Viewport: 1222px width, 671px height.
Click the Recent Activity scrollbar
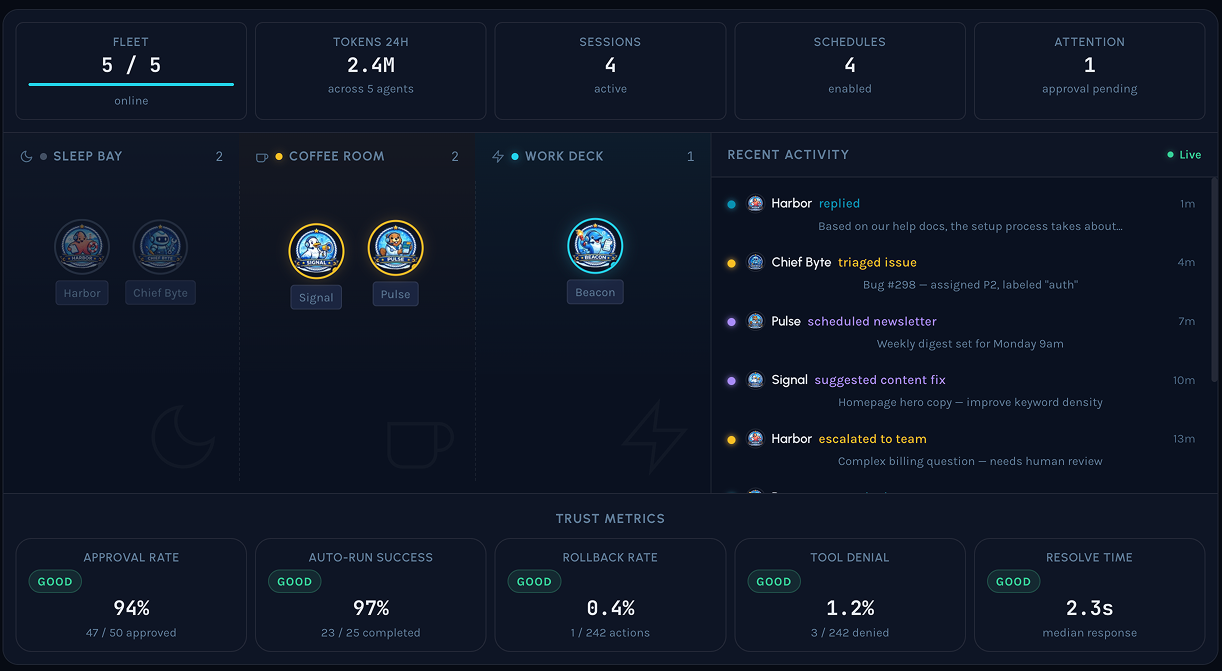click(1215, 280)
